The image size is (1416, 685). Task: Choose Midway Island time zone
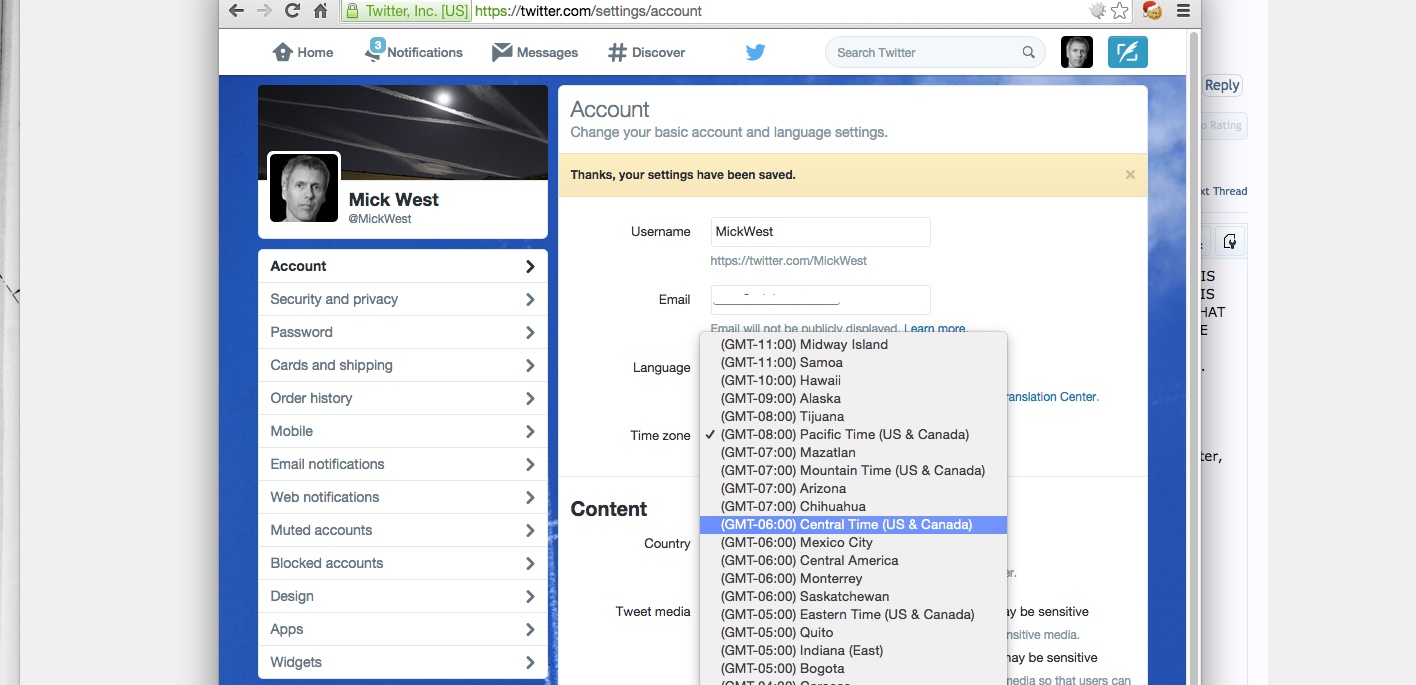click(x=853, y=344)
